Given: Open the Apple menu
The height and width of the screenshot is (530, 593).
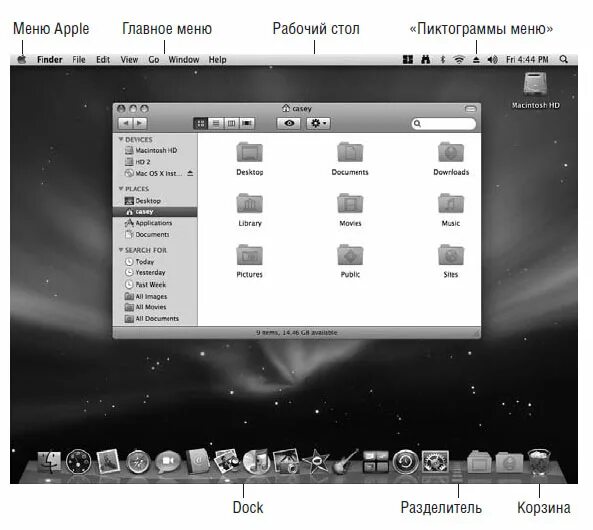Looking at the screenshot, I should coord(22,59).
